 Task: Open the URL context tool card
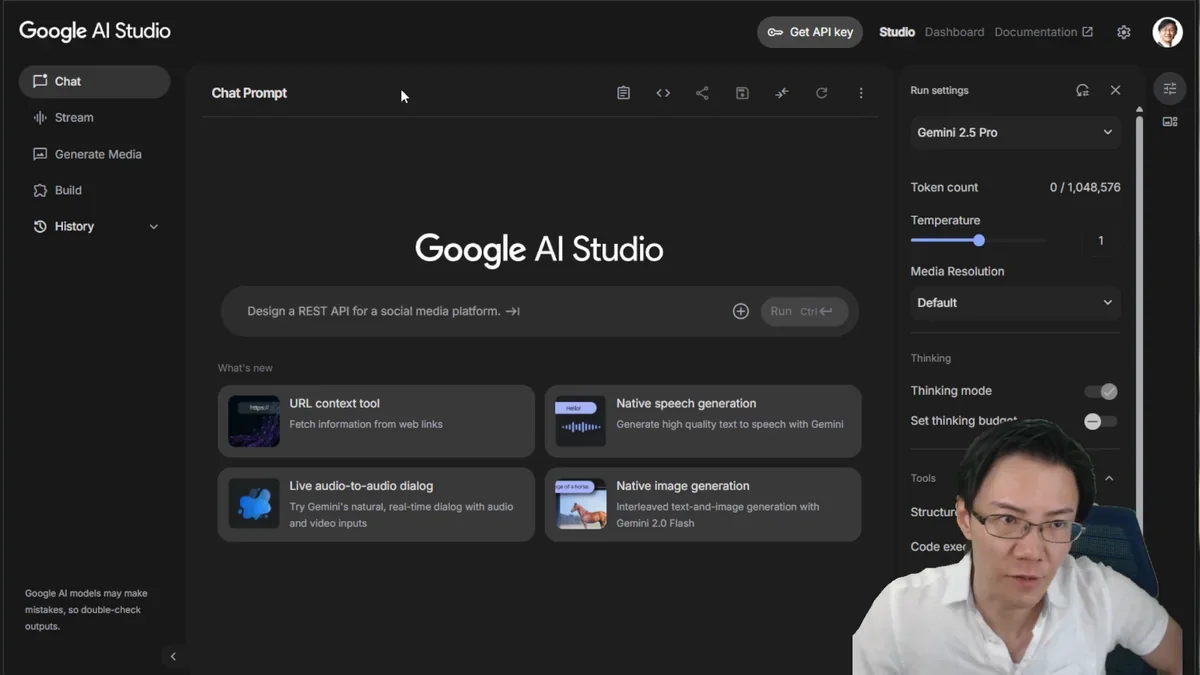click(376, 421)
